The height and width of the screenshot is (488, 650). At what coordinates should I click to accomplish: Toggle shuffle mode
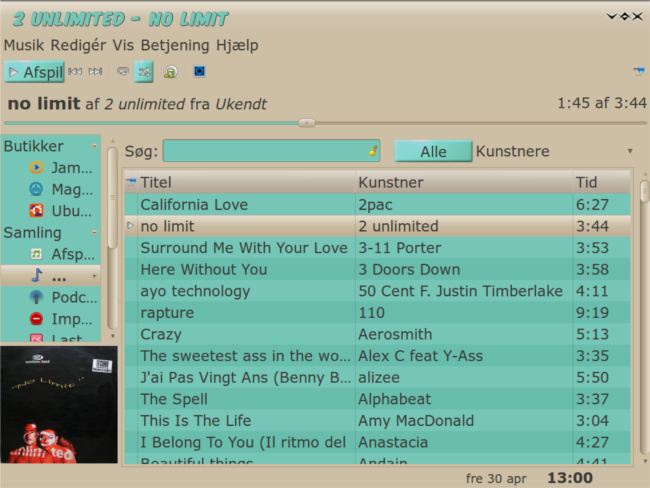144,72
